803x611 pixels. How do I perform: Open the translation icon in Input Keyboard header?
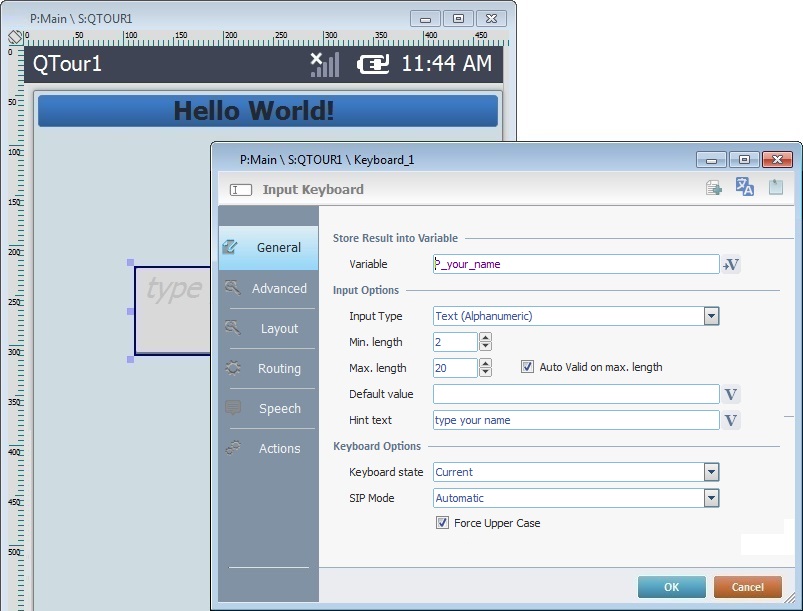(744, 187)
